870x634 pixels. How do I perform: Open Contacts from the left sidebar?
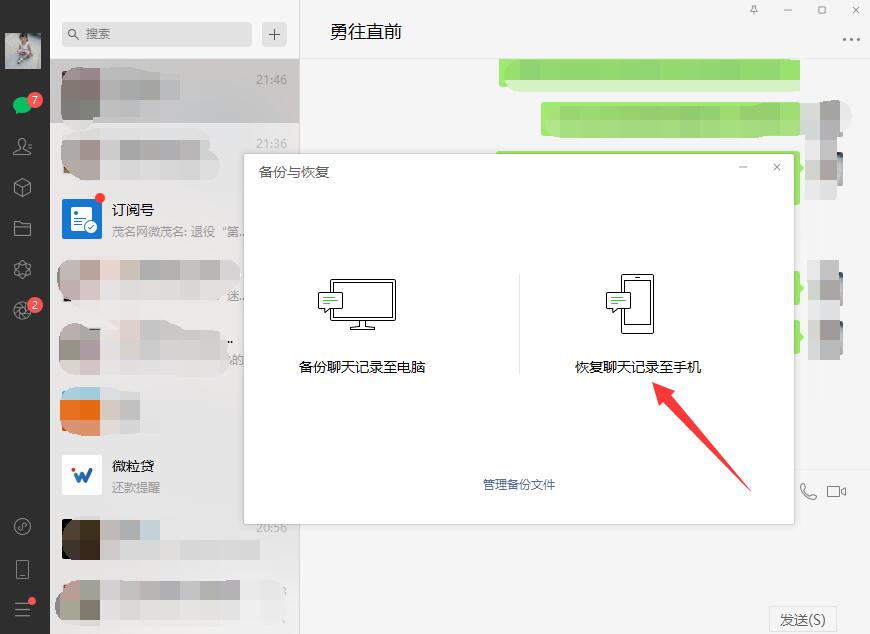[x=23, y=146]
